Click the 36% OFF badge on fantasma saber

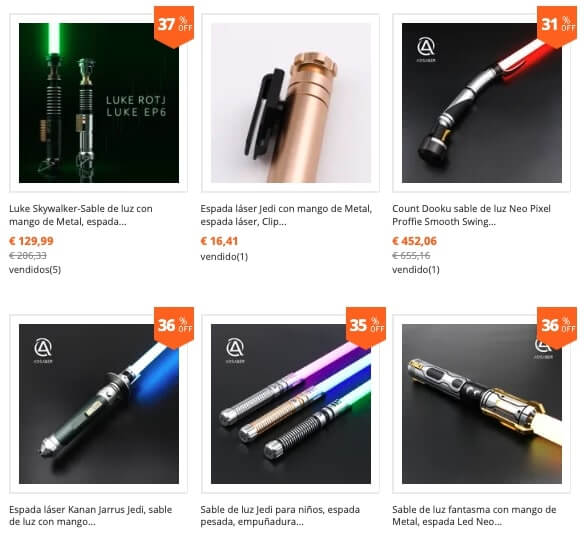[557, 327]
